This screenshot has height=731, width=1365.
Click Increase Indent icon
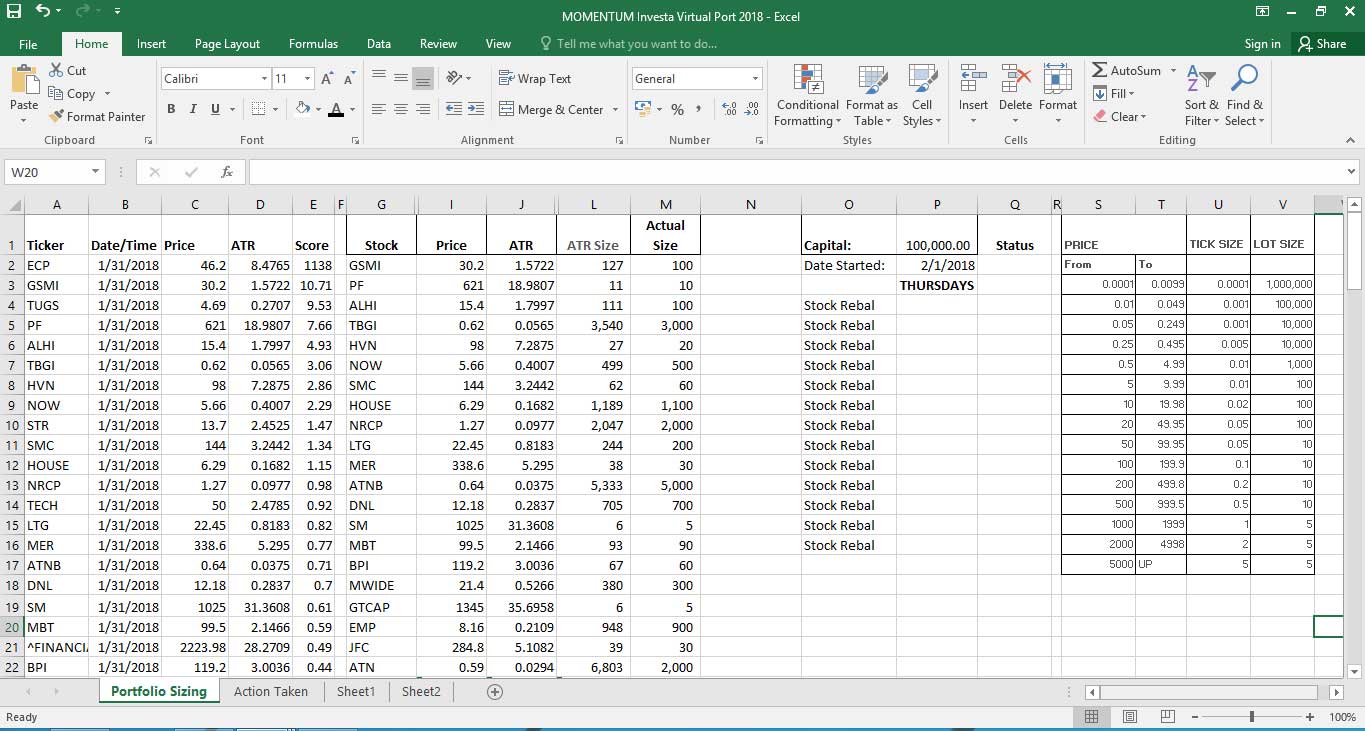tap(475, 109)
